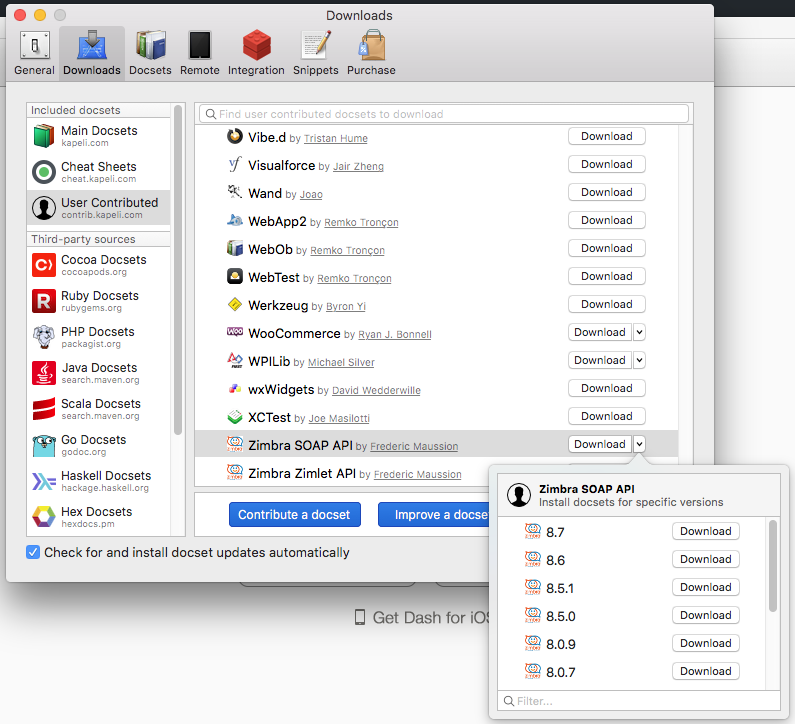Image resolution: width=795 pixels, height=724 pixels.
Task: Click the WebTest docset icon
Action: click(x=234, y=276)
